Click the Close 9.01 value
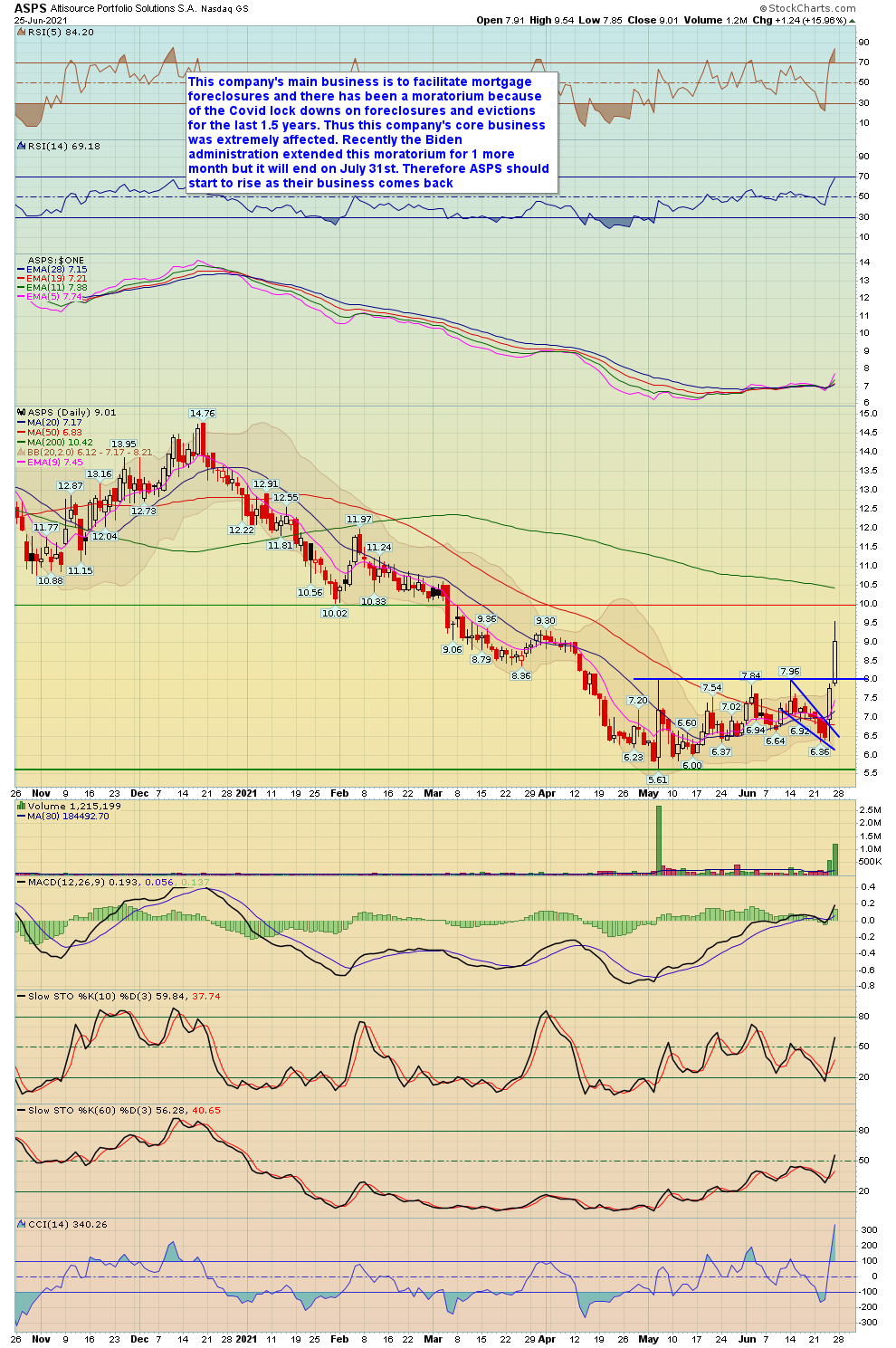The image size is (896, 1348). pyautogui.click(x=653, y=20)
